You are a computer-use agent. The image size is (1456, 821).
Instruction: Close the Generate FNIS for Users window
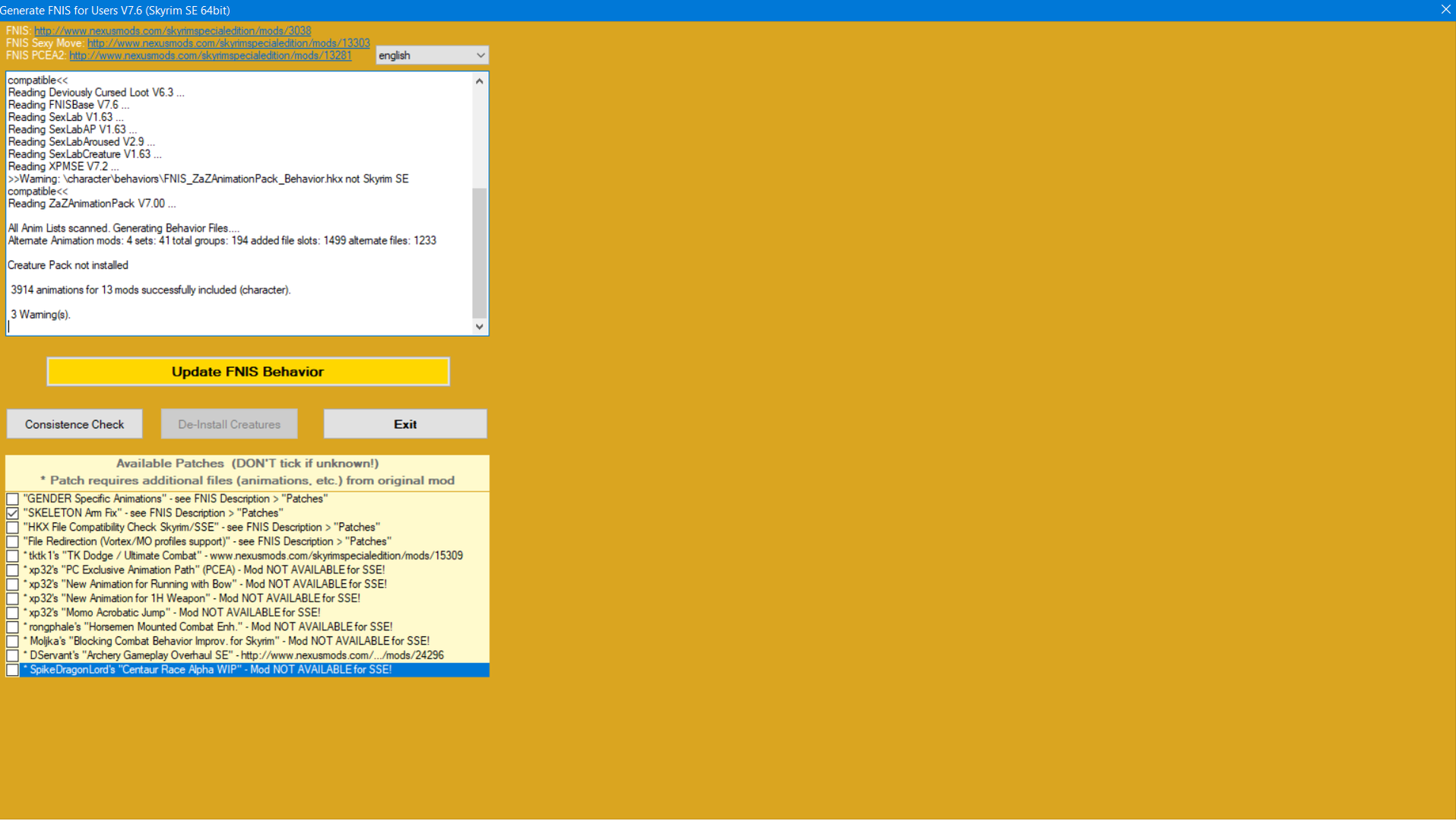[x=1445, y=10]
